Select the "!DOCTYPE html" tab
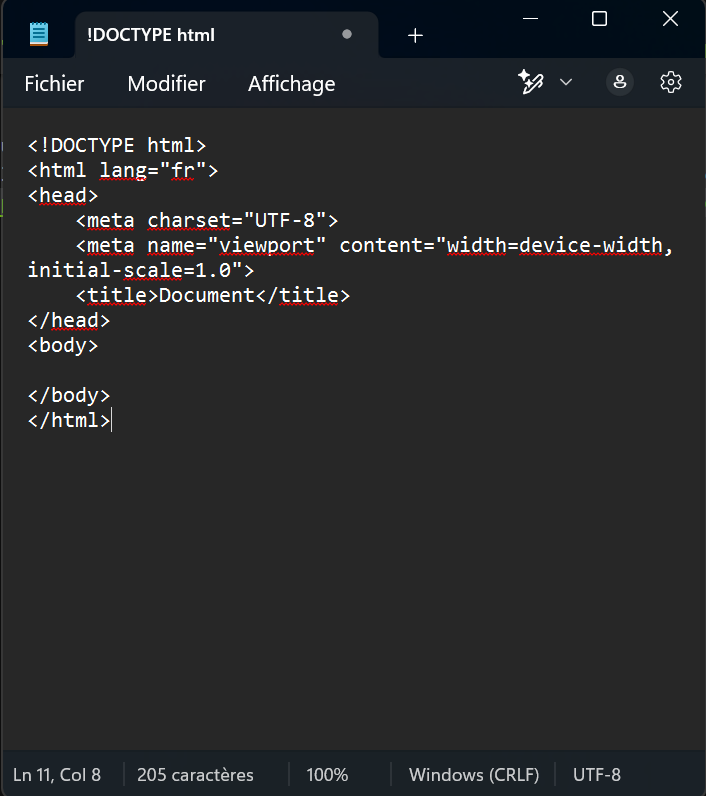Viewport: 706px width, 796px height. click(152, 35)
